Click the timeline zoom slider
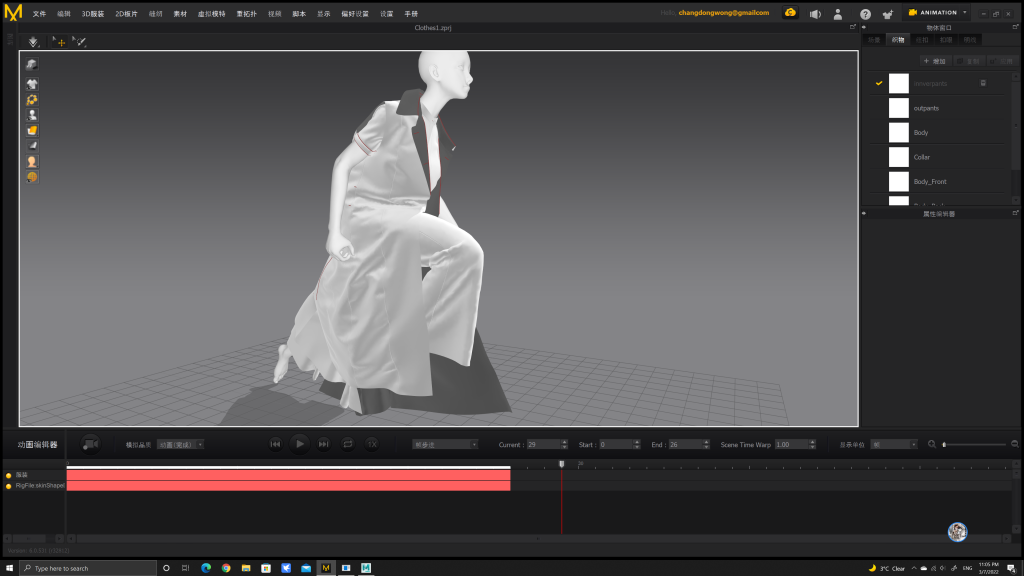This screenshot has width=1024, height=576. (973, 444)
